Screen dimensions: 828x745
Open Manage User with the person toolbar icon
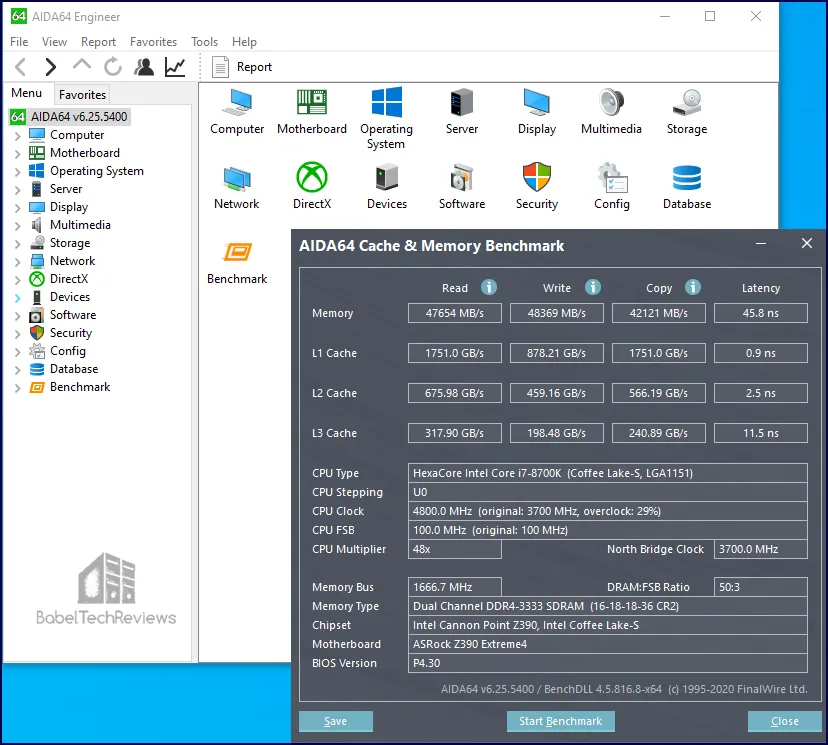pyautogui.click(x=144, y=67)
